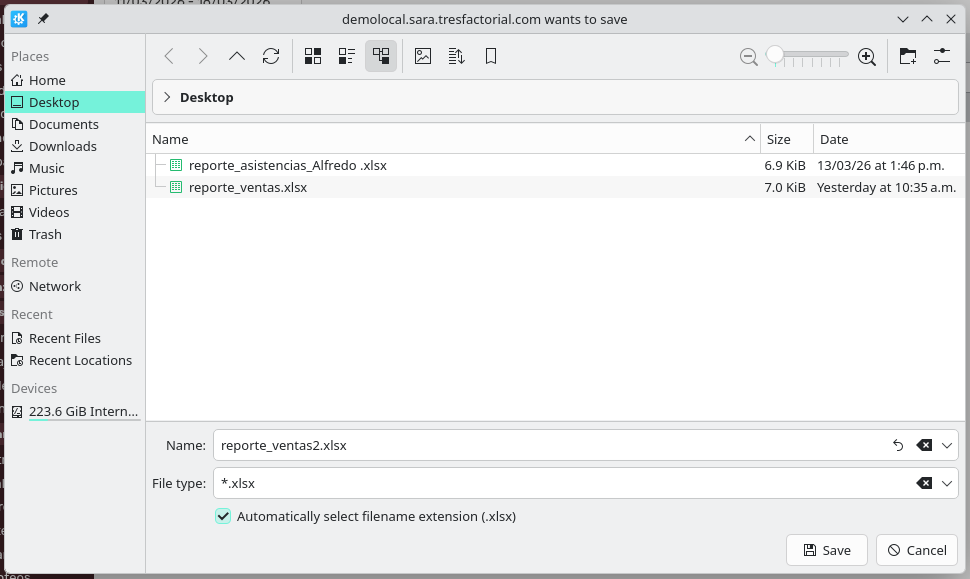Select Documents in the Places panel
This screenshot has width=970, height=579.
click(63, 124)
